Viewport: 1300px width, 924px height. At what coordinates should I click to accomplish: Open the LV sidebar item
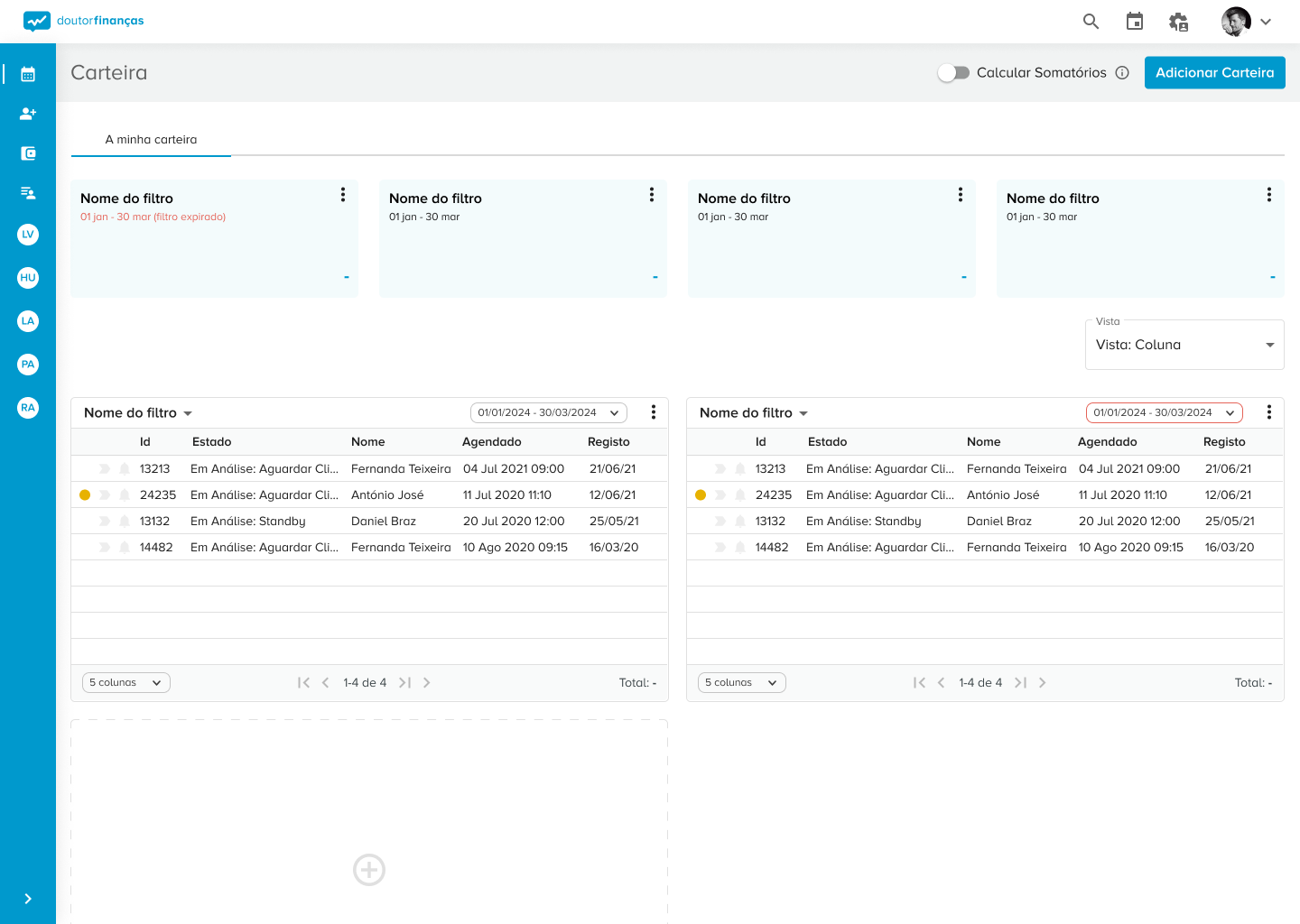coord(28,235)
